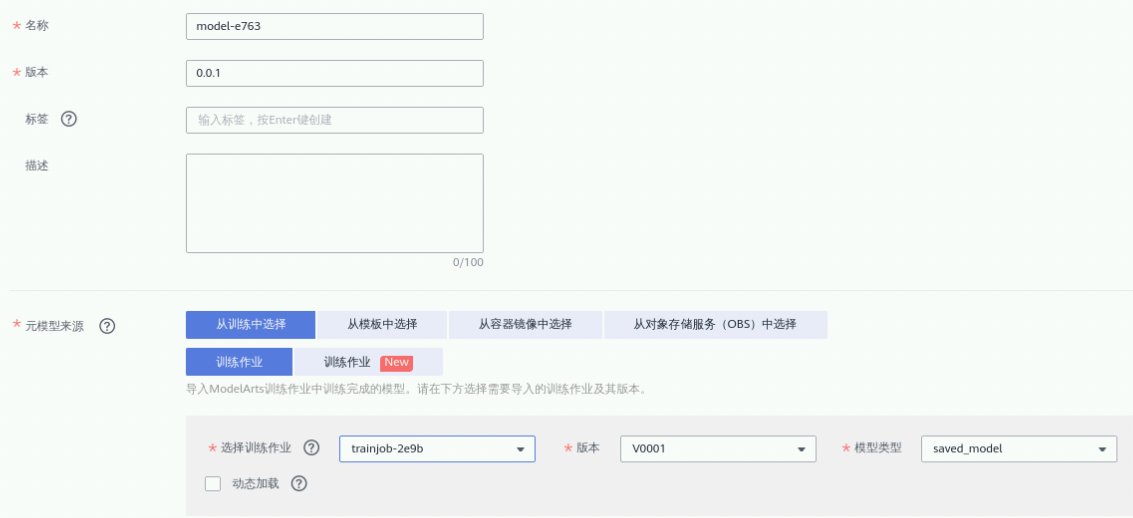Open the saved_model model type dropdown
1133x518 pixels.
pyautogui.click(x=1018, y=449)
